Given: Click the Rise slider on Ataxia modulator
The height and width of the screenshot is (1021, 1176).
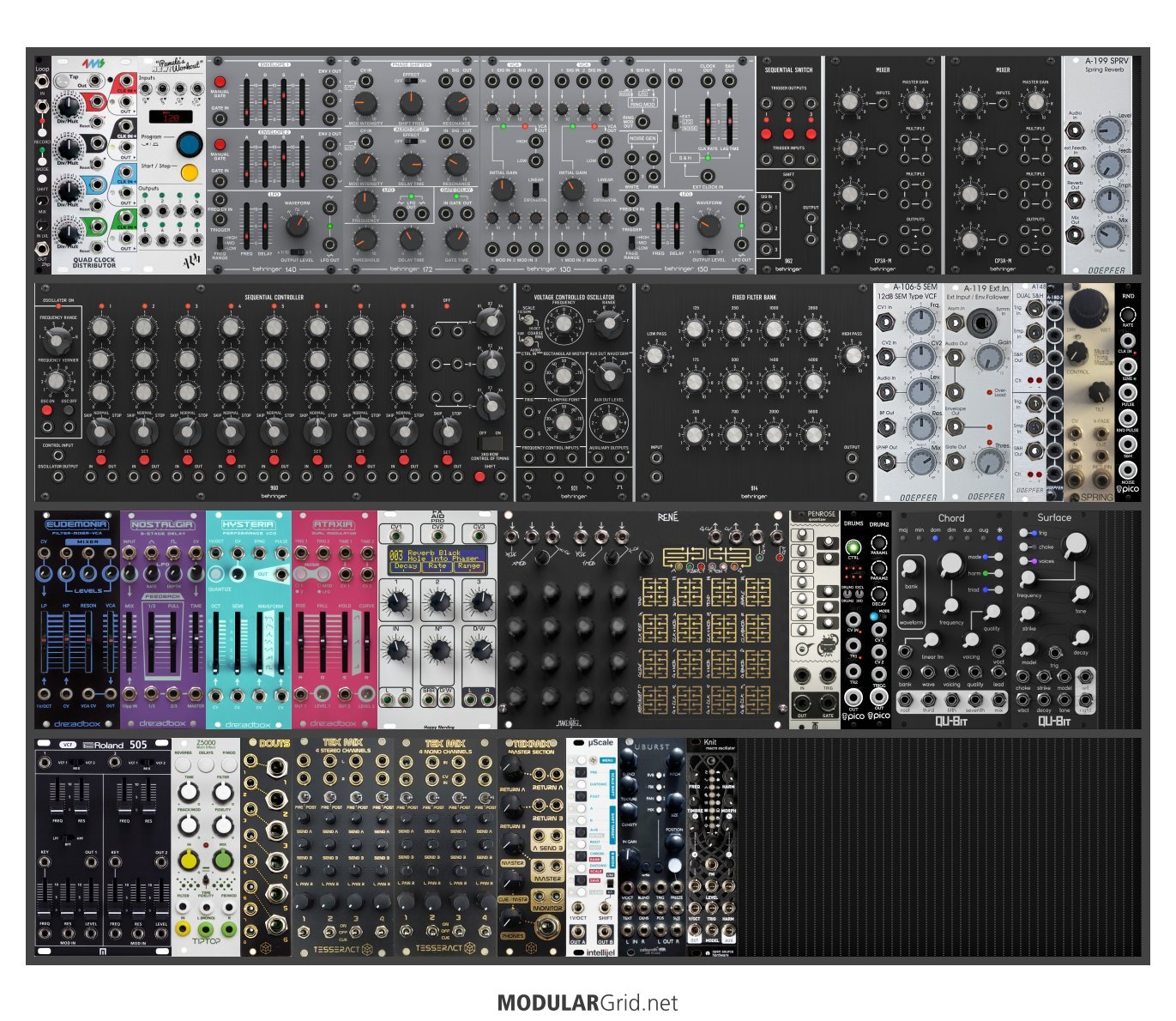Looking at the screenshot, I should coord(302,640).
